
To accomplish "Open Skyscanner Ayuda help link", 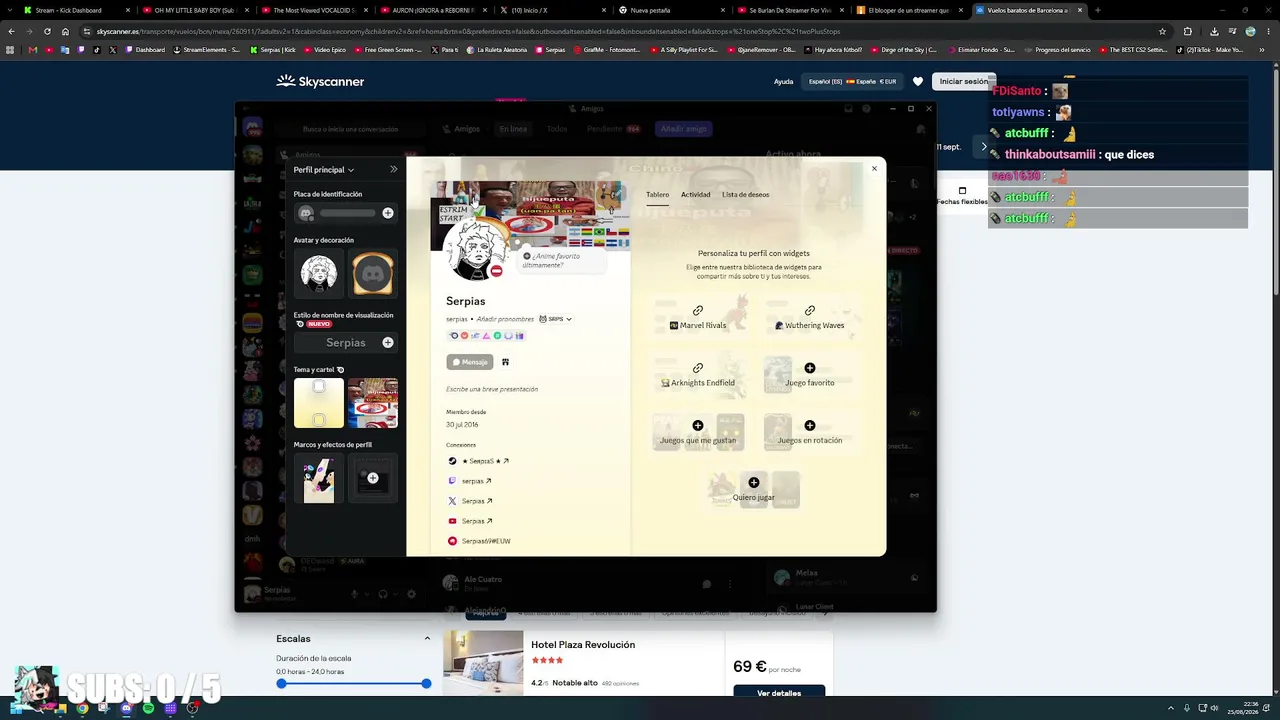I will click(x=783, y=82).
